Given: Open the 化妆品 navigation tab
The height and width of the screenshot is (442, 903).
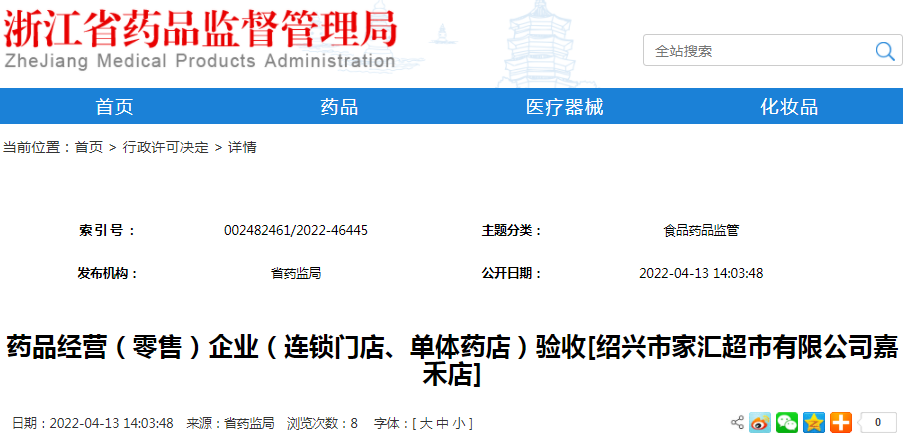Looking at the screenshot, I should pos(789,106).
